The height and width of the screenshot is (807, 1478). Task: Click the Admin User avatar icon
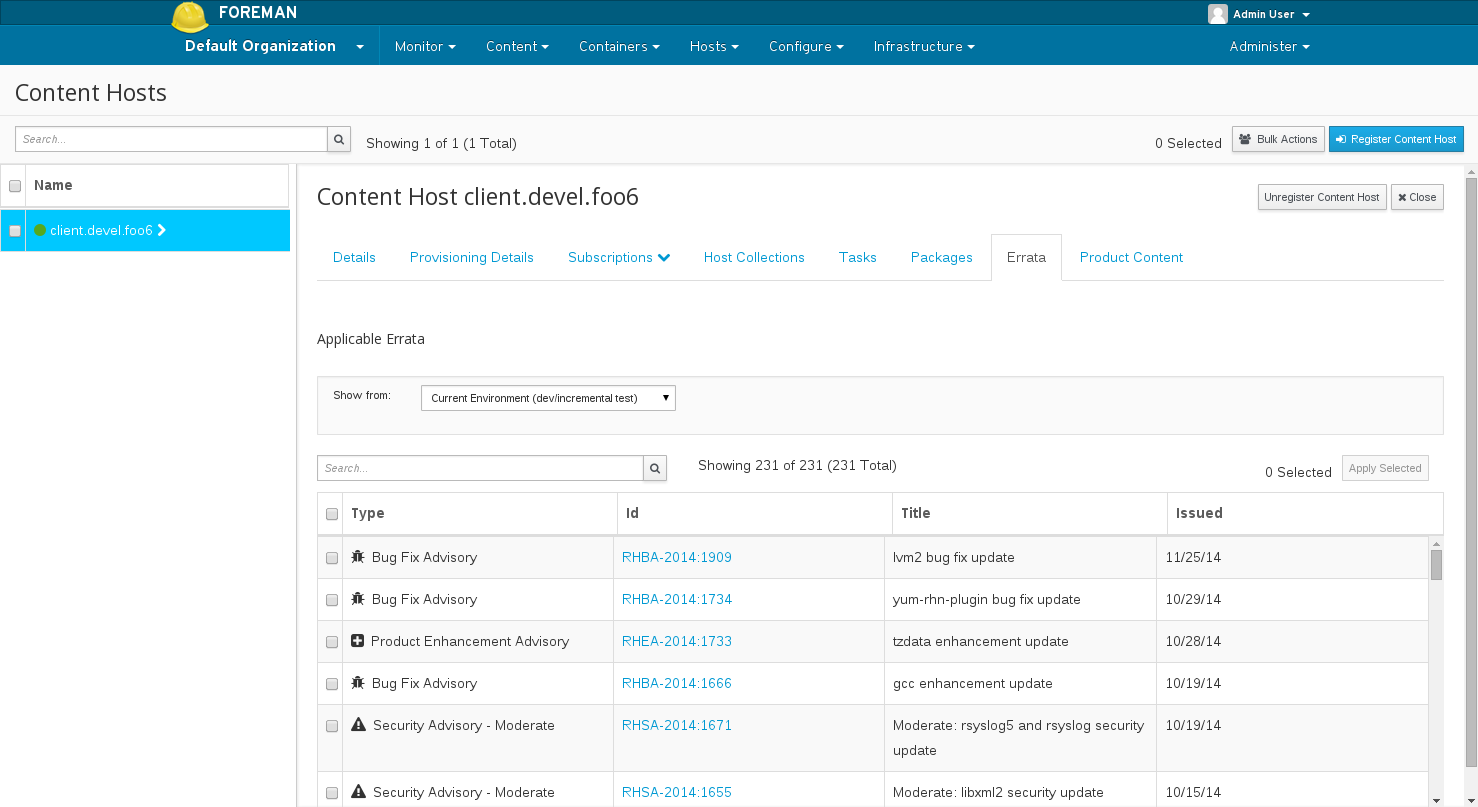click(1217, 14)
